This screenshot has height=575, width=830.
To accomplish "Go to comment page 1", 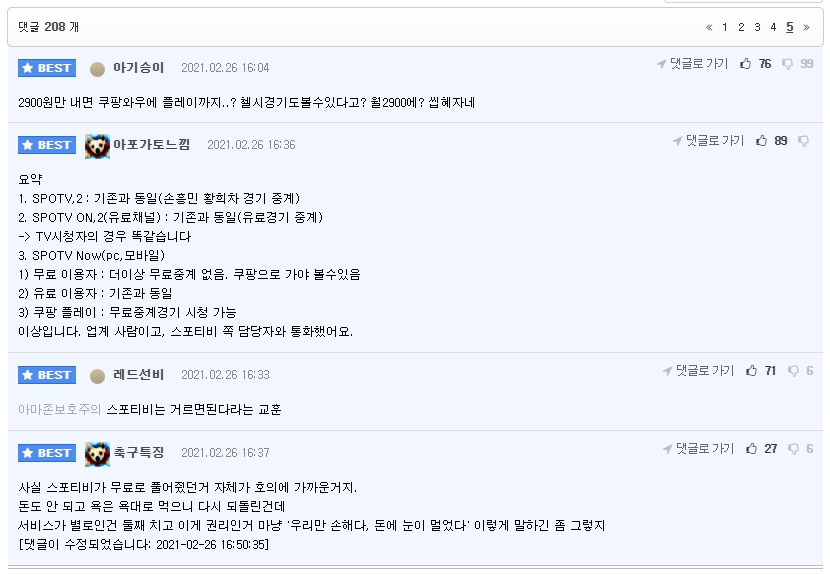I will tap(725, 27).
